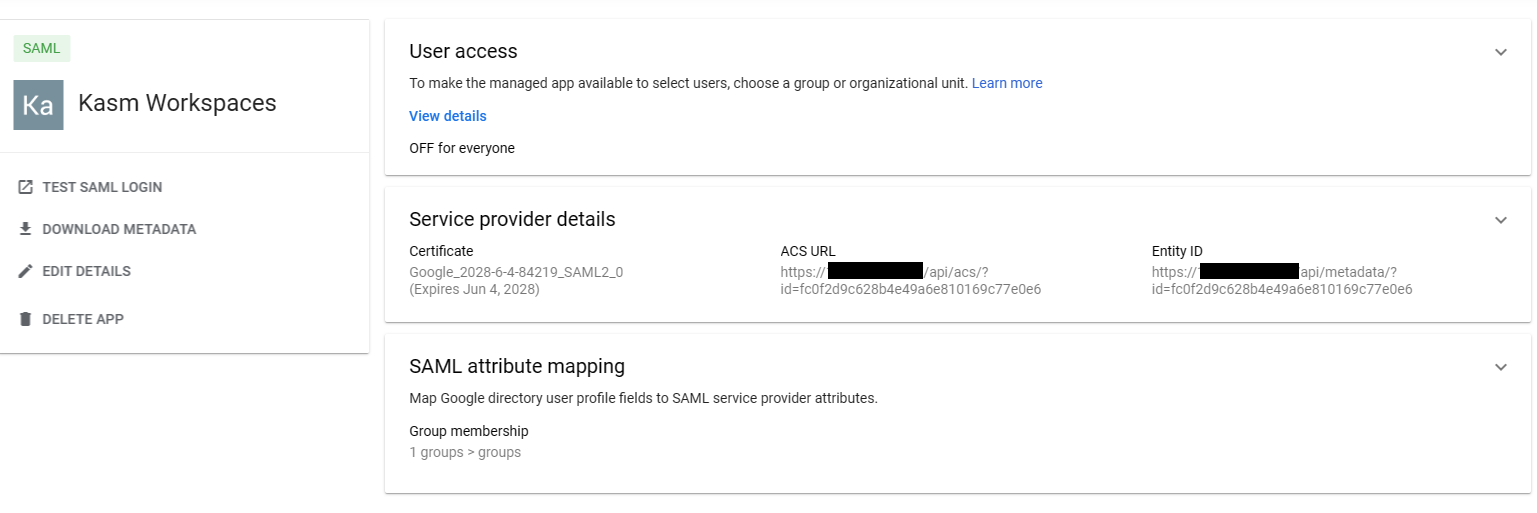Click the download arrow icon for metadata
The width and height of the screenshot is (1537, 513).
pos(26,229)
